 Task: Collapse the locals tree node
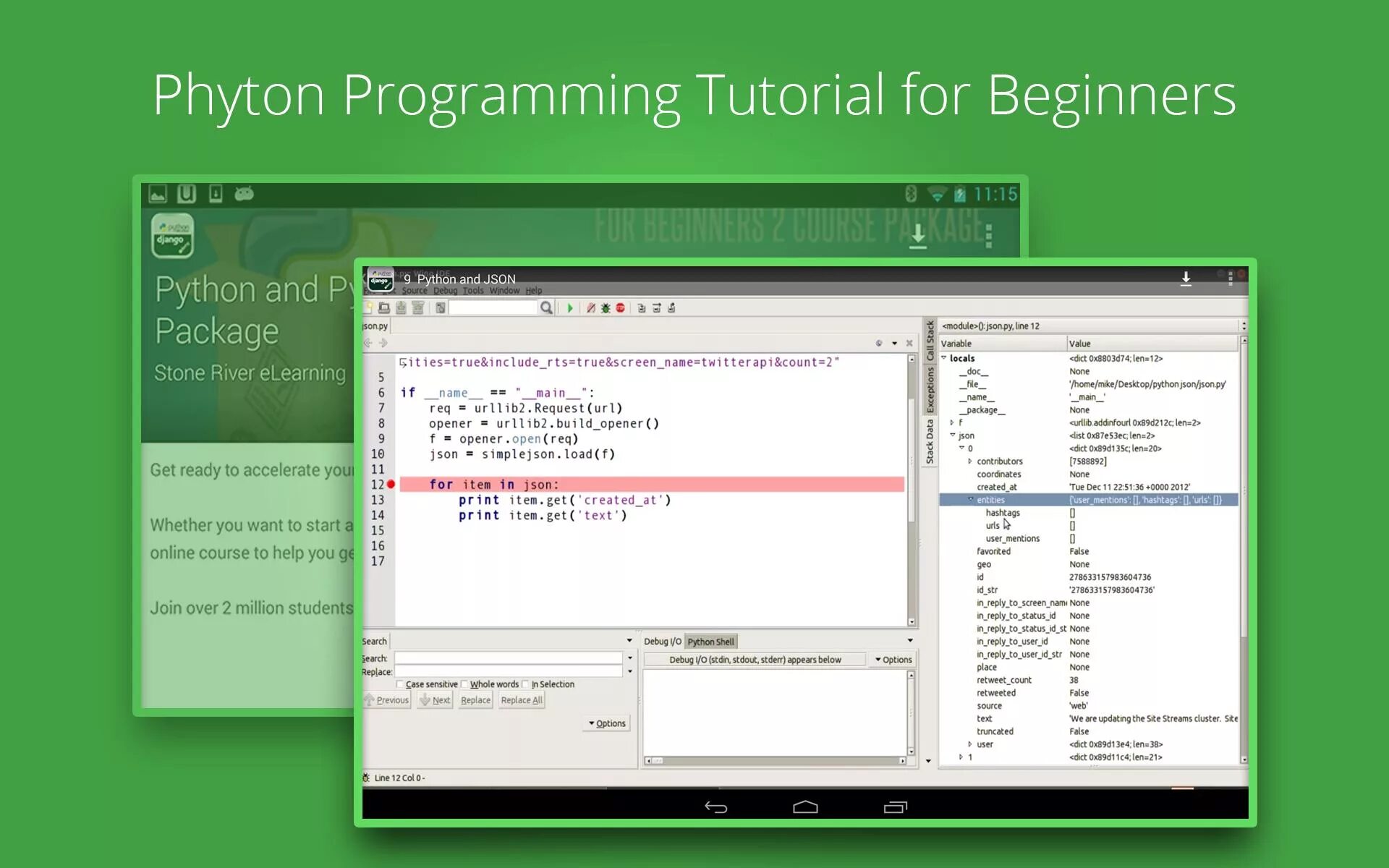pos(944,358)
